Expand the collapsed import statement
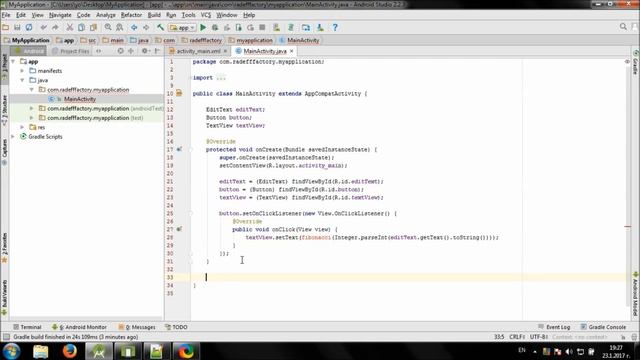 [x=220, y=78]
